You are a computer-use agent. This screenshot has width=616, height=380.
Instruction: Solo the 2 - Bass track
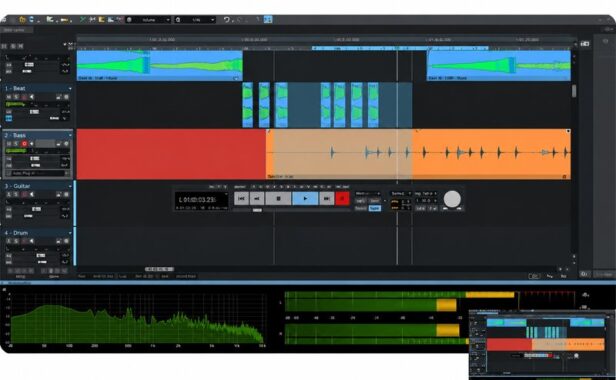(x=16, y=144)
